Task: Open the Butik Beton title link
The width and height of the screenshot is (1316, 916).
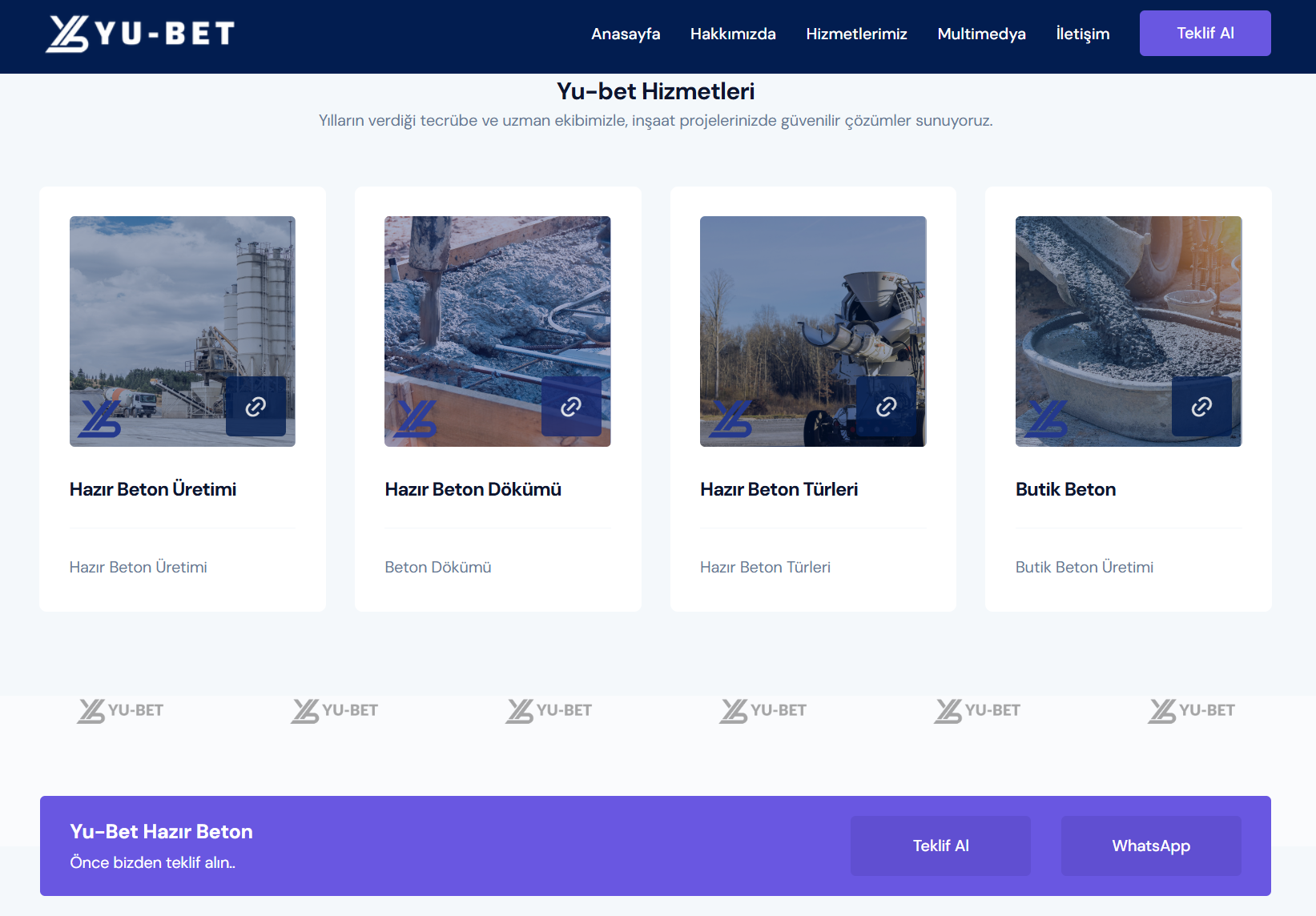Action: (x=1065, y=489)
